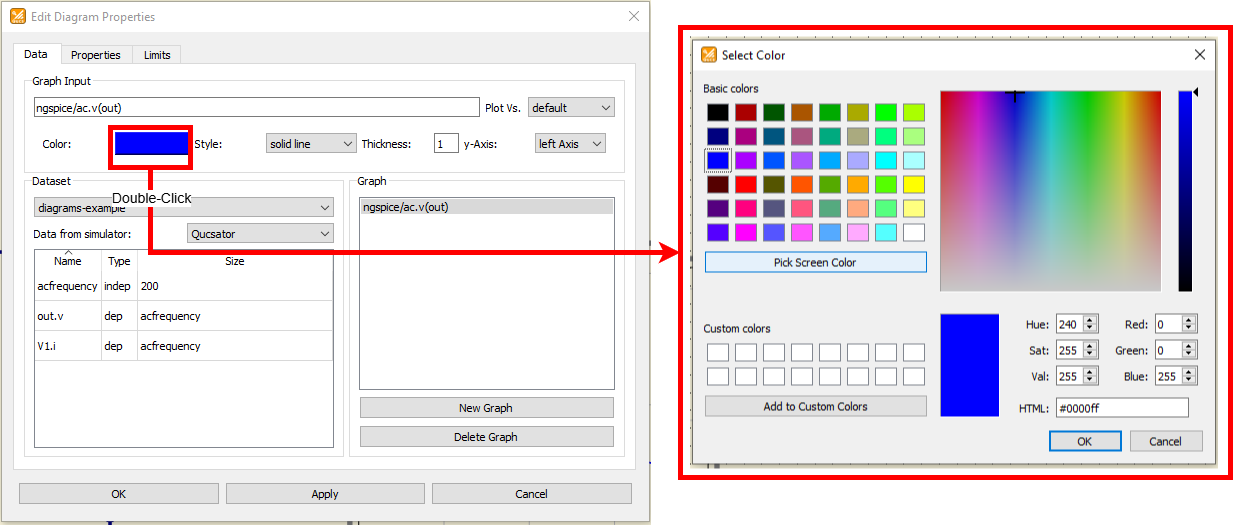Click the Type column header
This screenshot has width=1233, height=525.
click(119, 261)
